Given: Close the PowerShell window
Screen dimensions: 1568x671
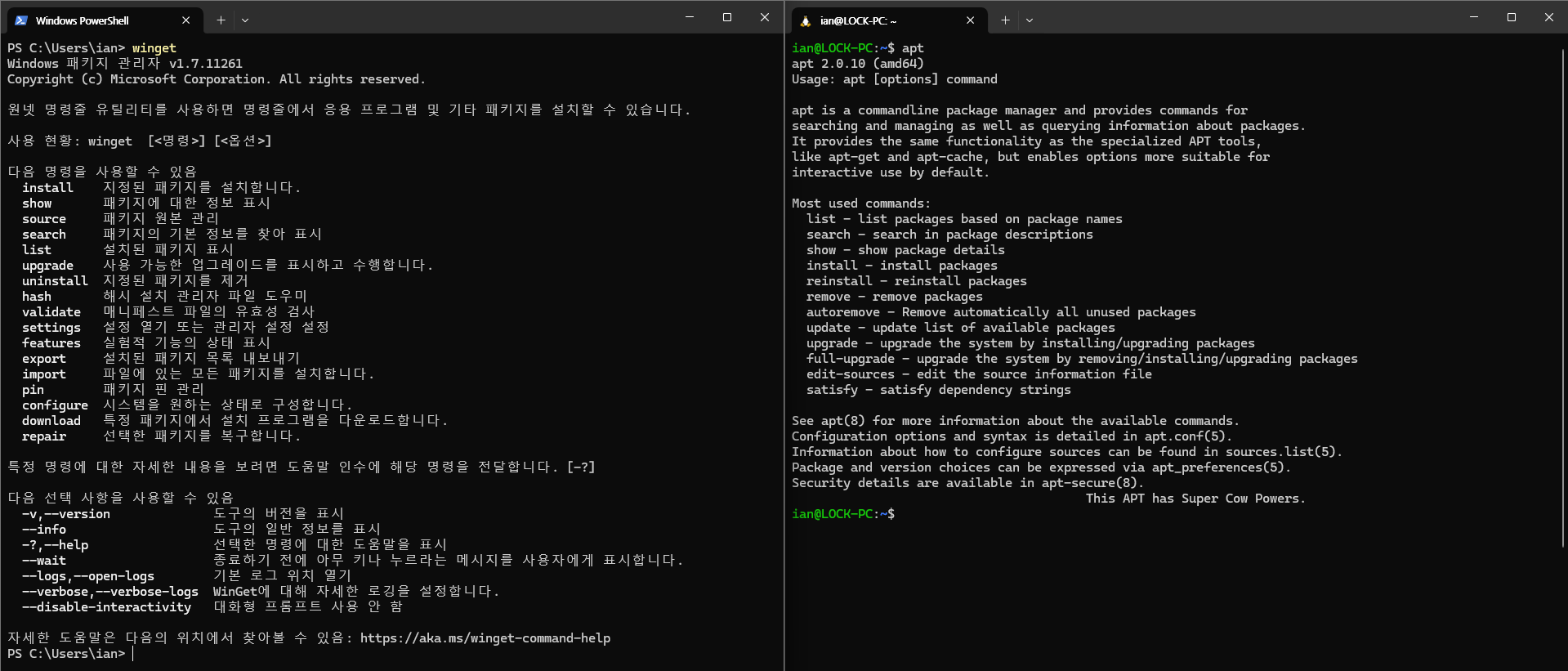Looking at the screenshot, I should pos(765,17).
